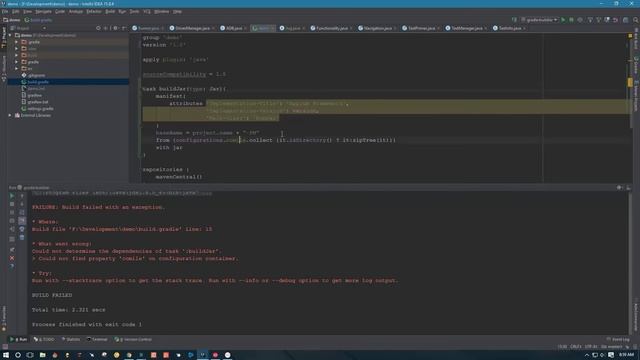Click the Up the stack trace arrow
Image resolution: width=640 pixels, height=360 pixels.
(22, 196)
